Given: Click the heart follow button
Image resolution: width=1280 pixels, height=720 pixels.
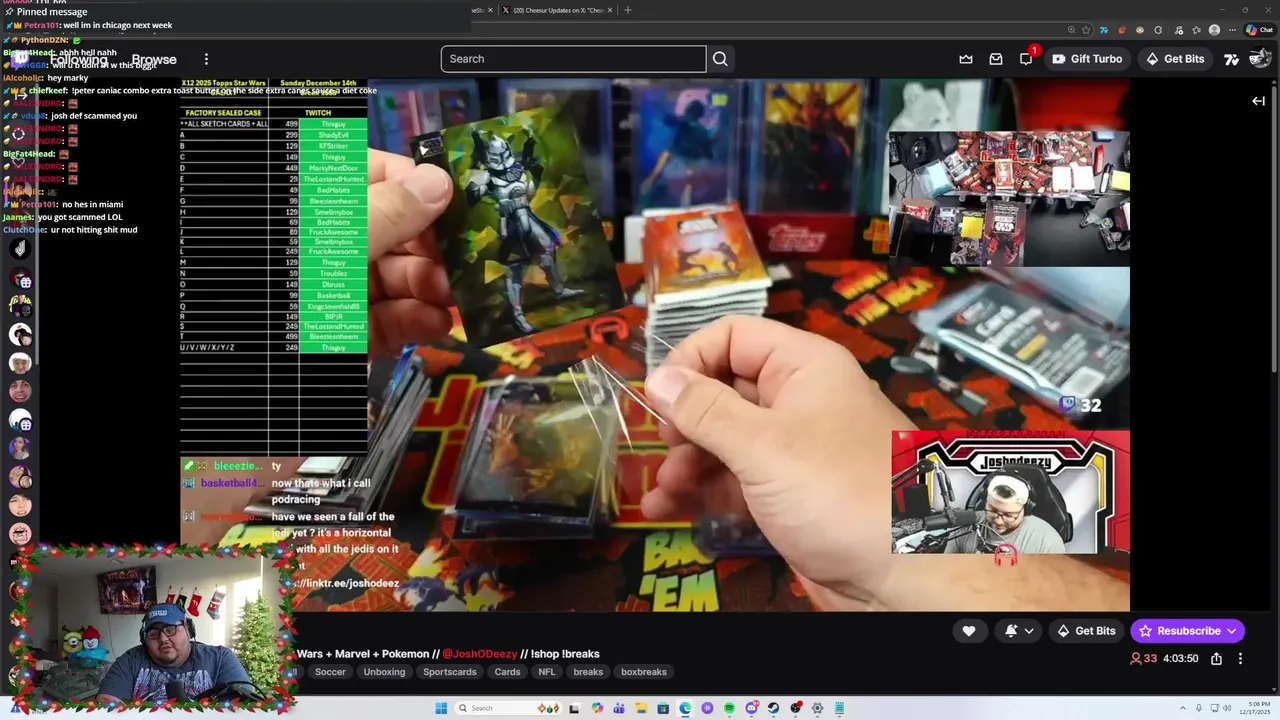Looking at the screenshot, I should point(969,631).
